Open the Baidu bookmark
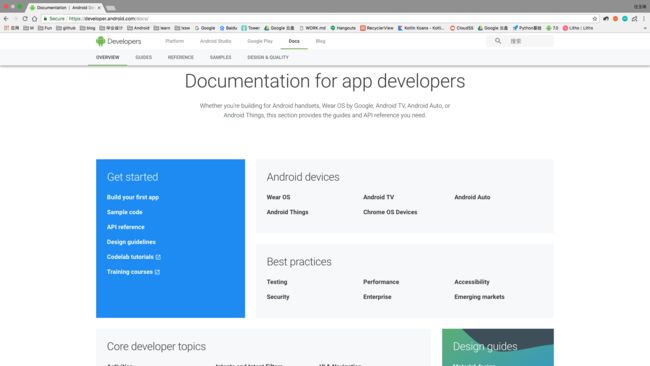The image size is (650, 366). [228, 28]
